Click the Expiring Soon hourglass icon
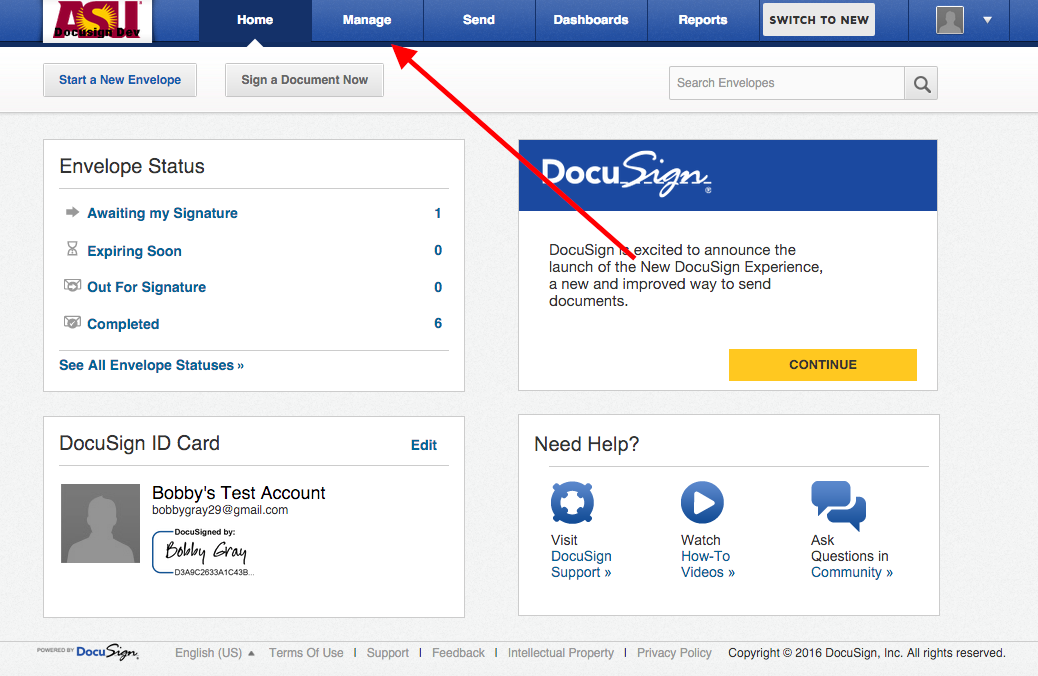The width and height of the screenshot is (1038, 676). [x=72, y=249]
